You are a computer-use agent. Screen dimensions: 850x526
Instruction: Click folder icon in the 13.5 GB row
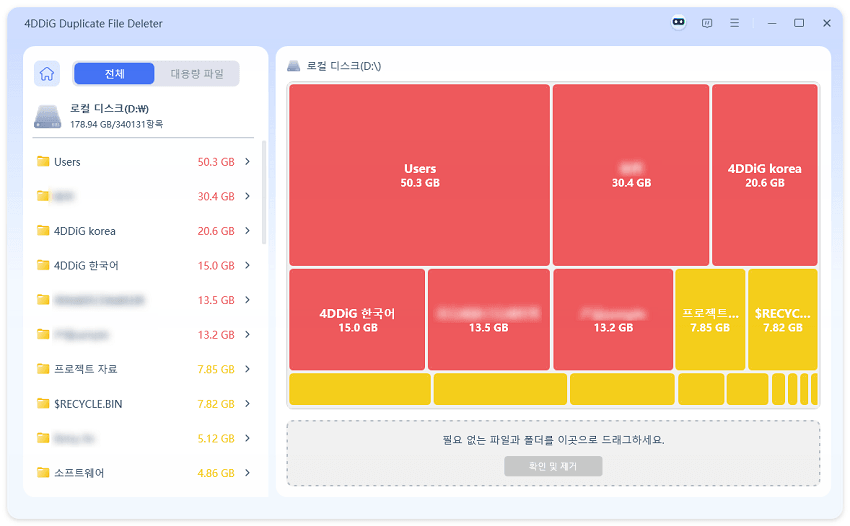coord(43,300)
